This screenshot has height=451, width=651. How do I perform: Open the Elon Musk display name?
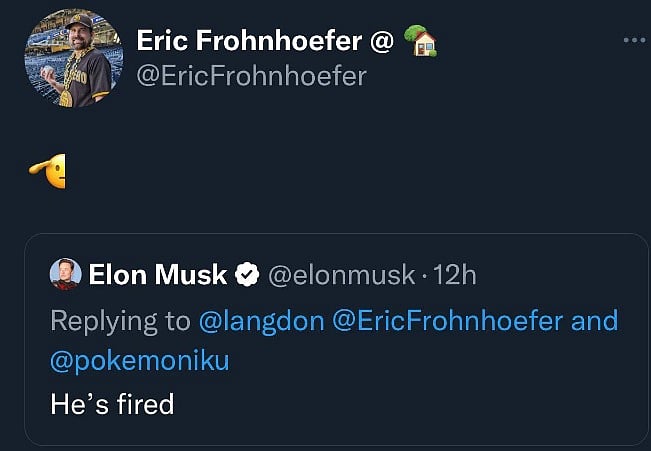[x=159, y=274]
